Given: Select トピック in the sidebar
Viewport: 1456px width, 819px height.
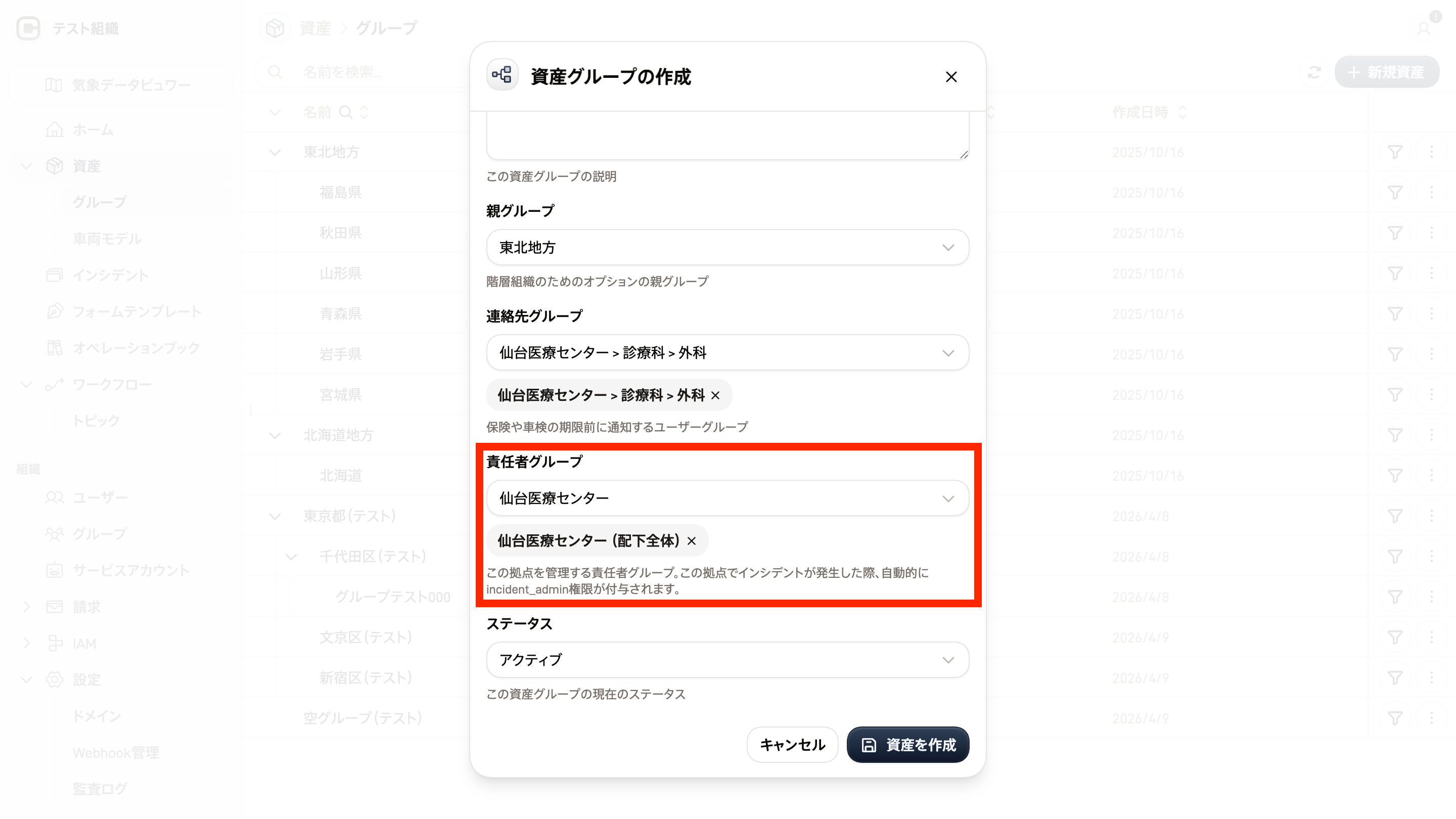Looking at the screenshot, I should point(96,421).
